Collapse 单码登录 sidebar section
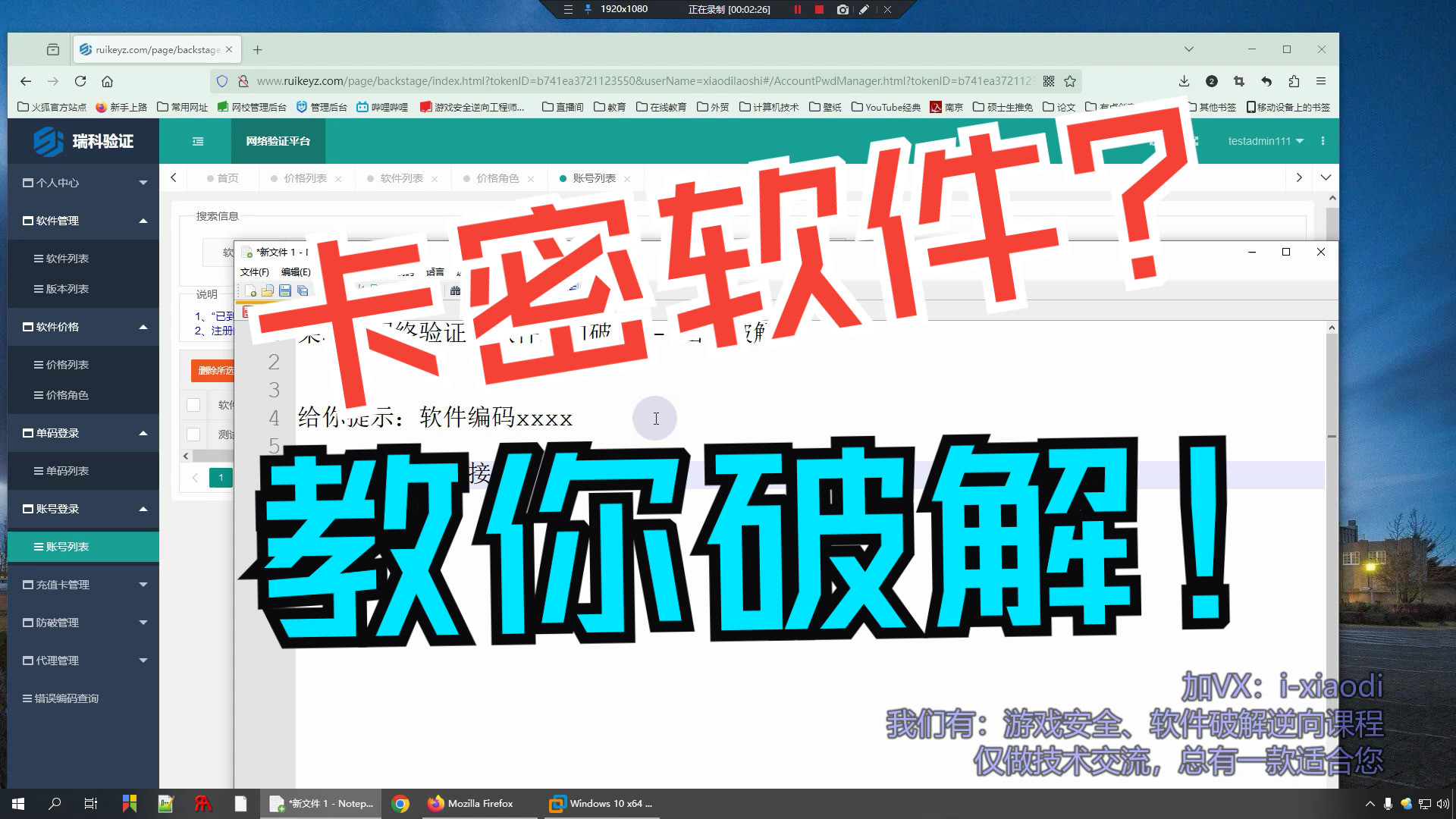Viewport: 1456px width, 819px height. point(83,433)
